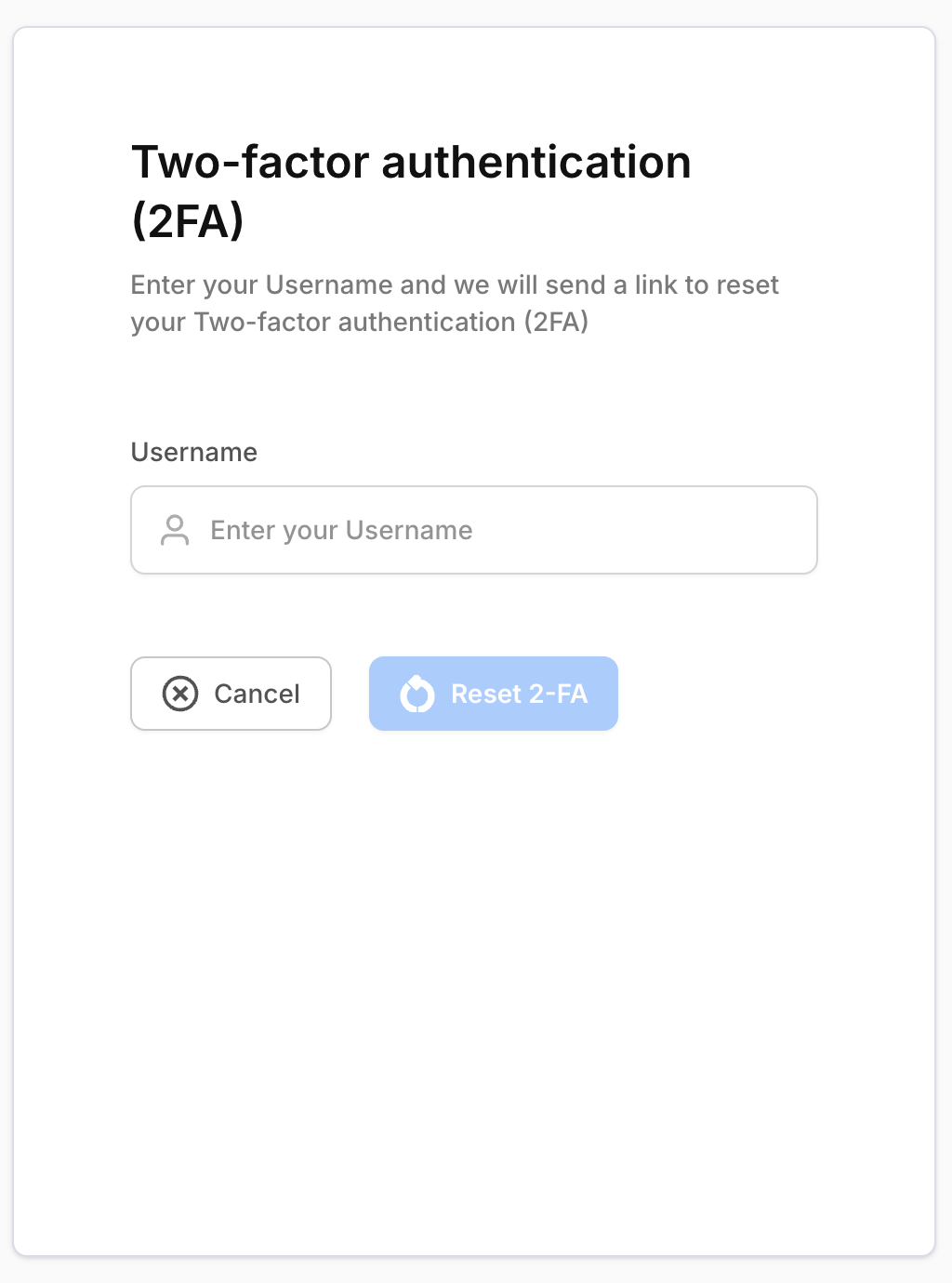
Task: Click the reset link description paragraph
Action: pos(454,303)
